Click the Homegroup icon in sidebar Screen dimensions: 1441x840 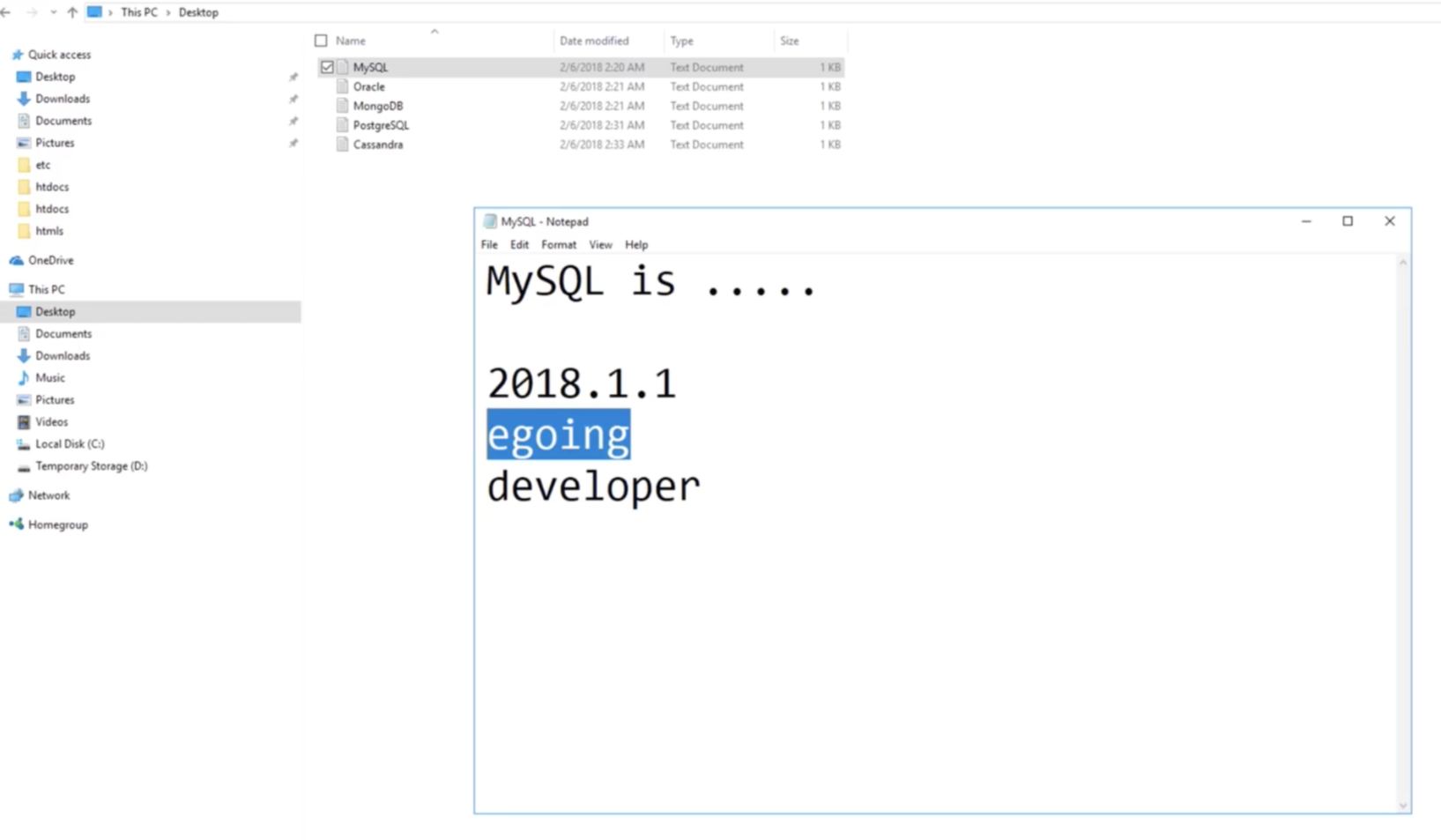(17, 524)
